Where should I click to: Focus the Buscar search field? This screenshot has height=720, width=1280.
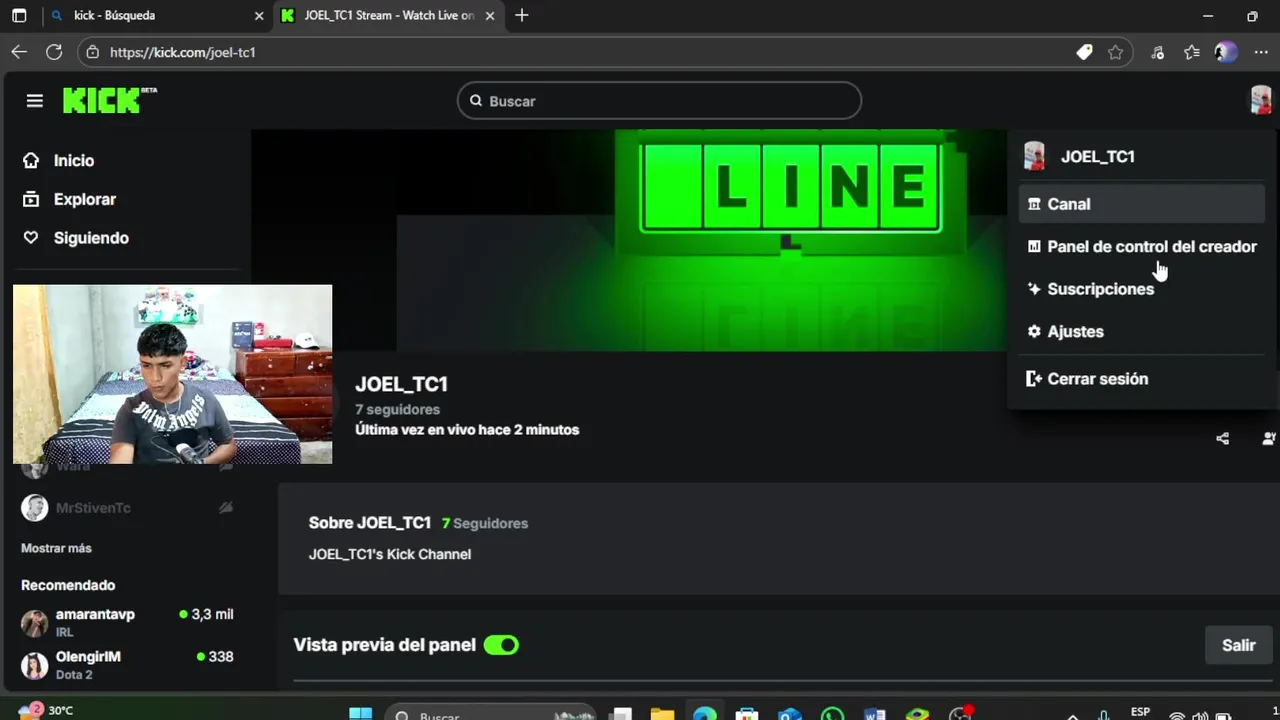[x=659, y=101]
